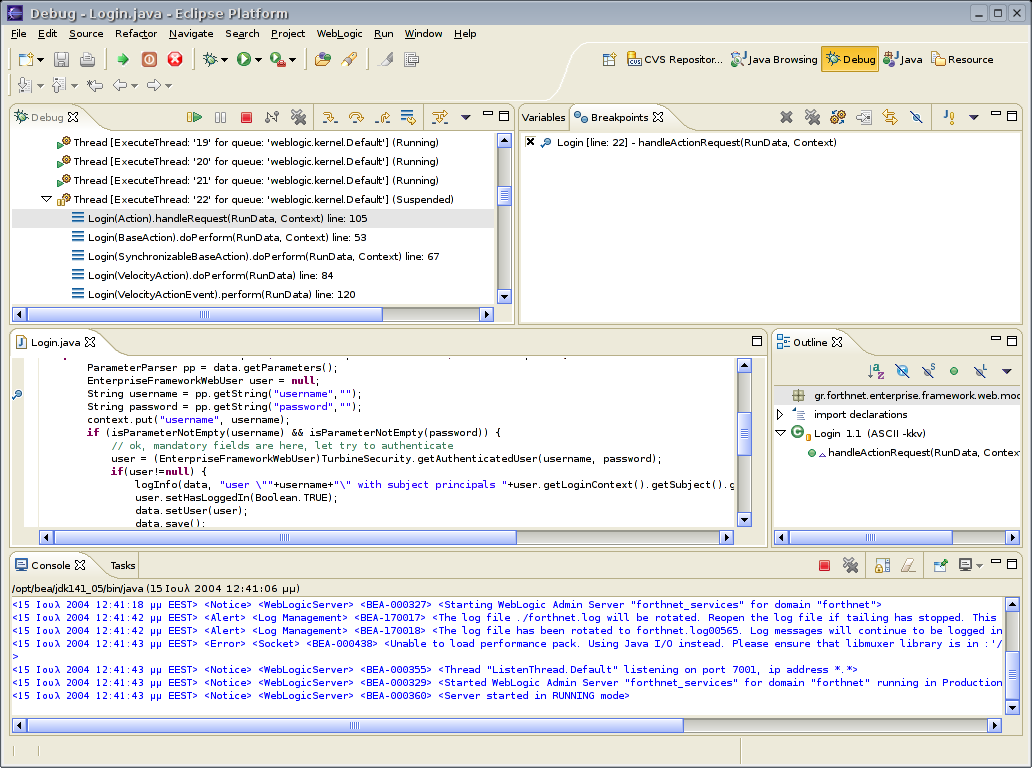
Task: Sort Outline members alphabetically
Action: [876, 371]
